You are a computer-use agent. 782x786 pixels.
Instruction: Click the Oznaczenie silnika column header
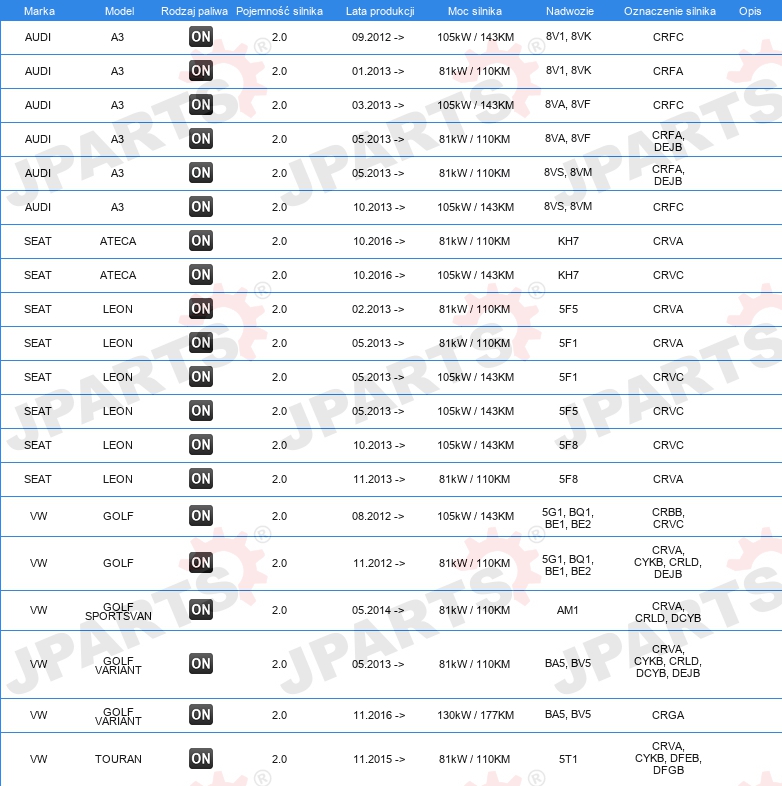tap(670, 11)
